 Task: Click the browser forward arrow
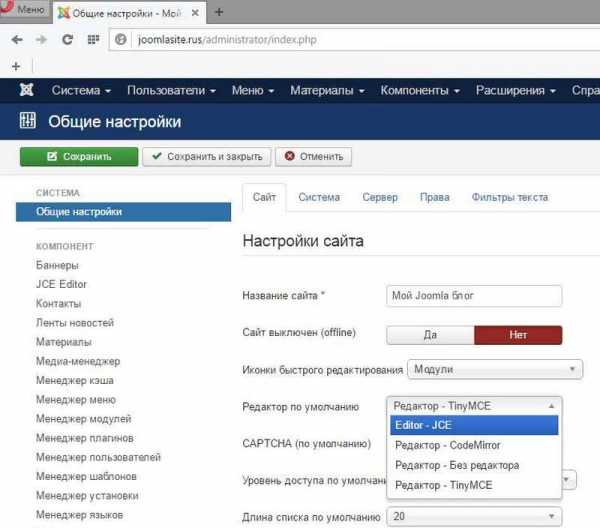41,39
